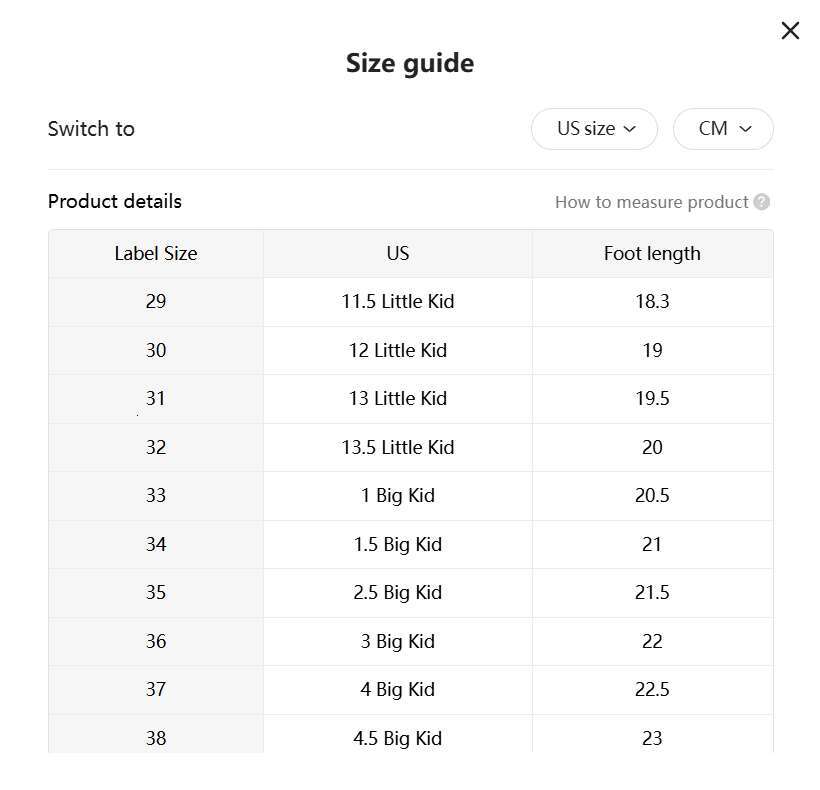
Task: Open the CM measurement unit dropdown
Action: (x=723, y=129)
